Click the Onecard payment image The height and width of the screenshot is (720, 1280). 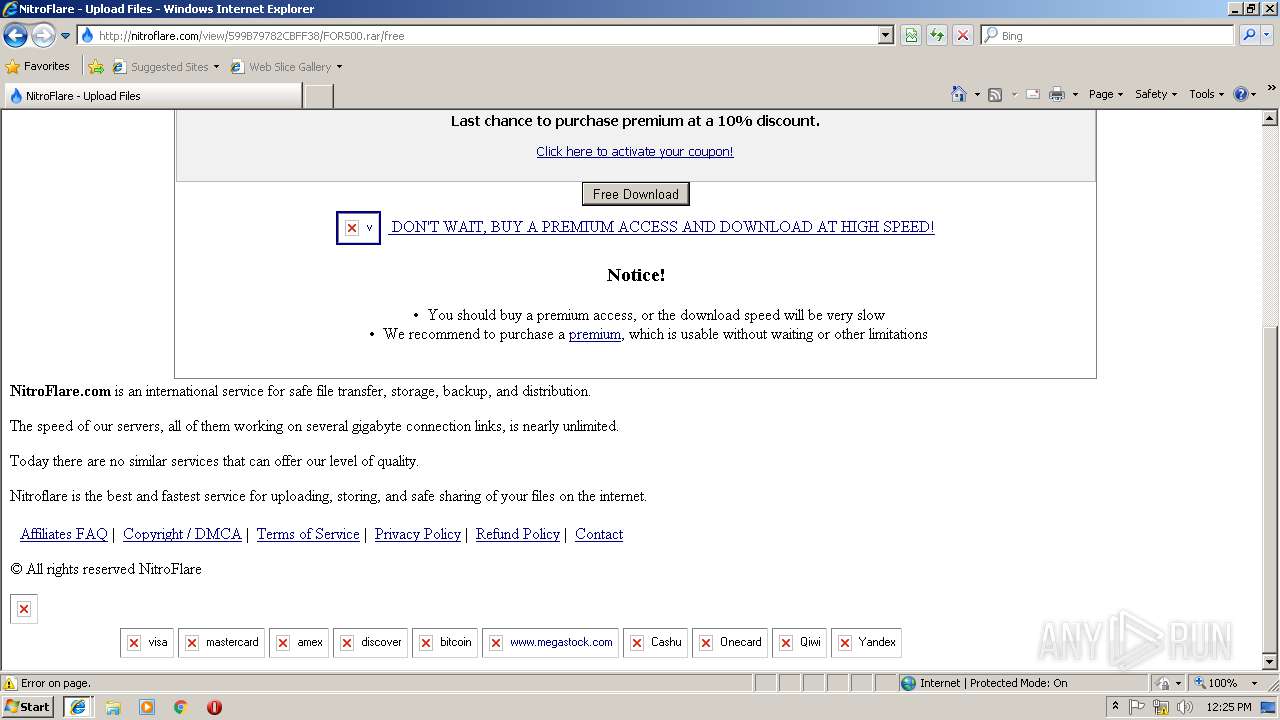tap(730, 643)
